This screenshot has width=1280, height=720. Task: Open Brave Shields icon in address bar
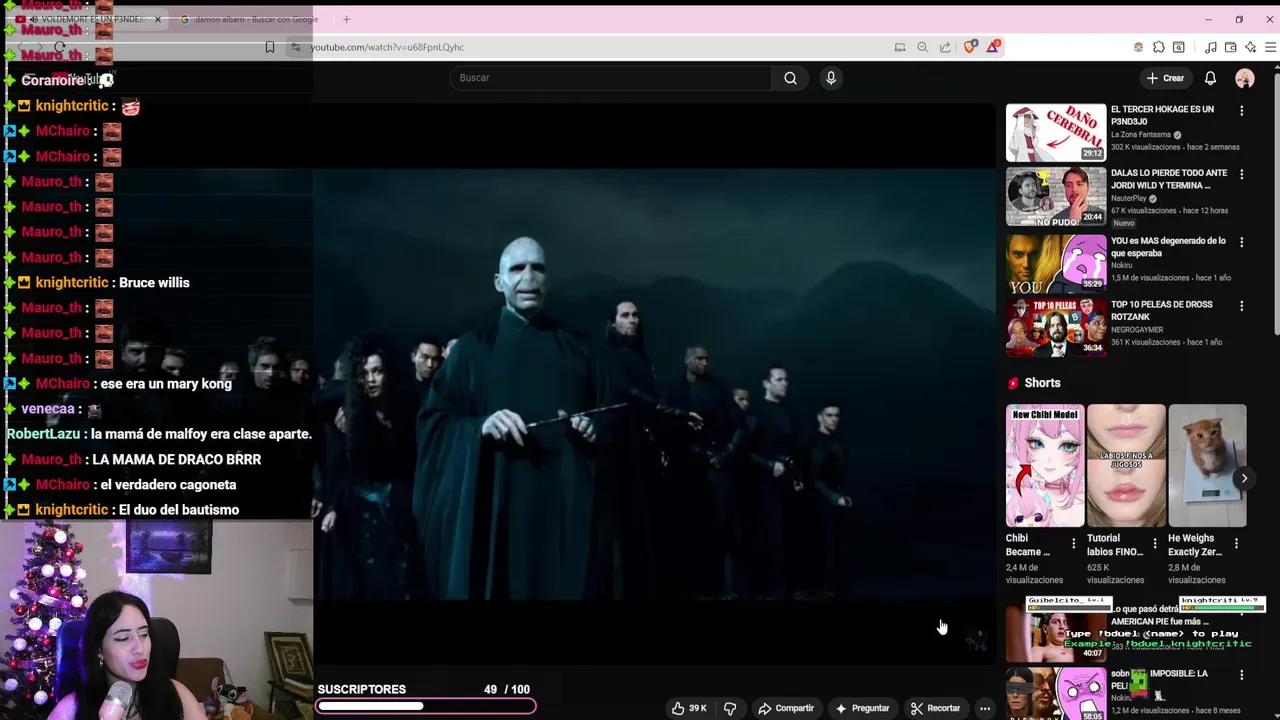pos(970,47)
